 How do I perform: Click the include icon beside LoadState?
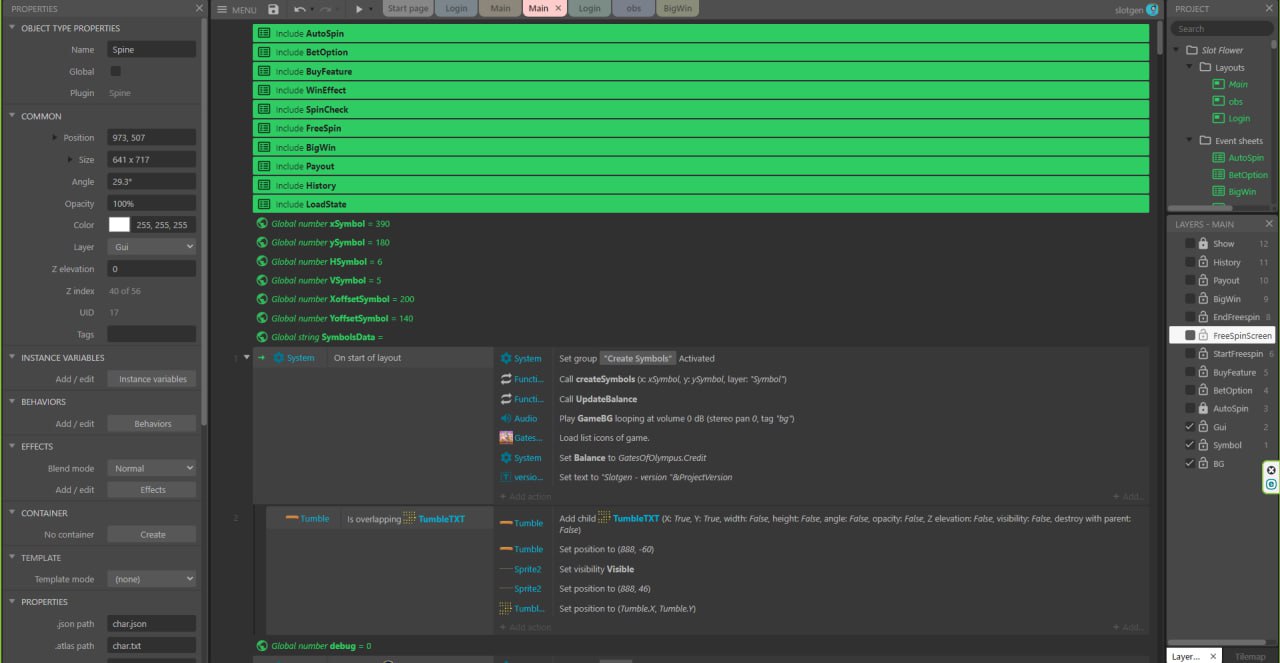264,204
